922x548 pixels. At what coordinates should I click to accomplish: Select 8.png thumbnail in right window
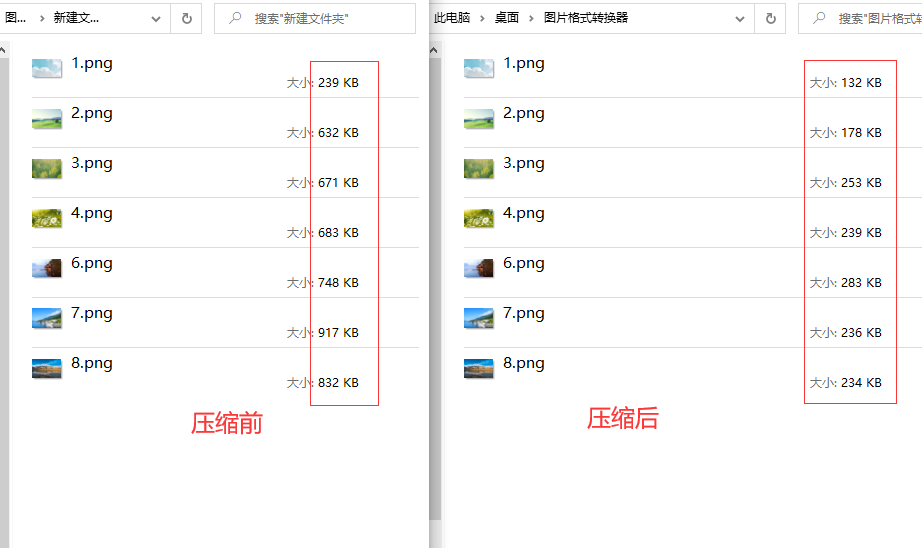coord(479,368)
